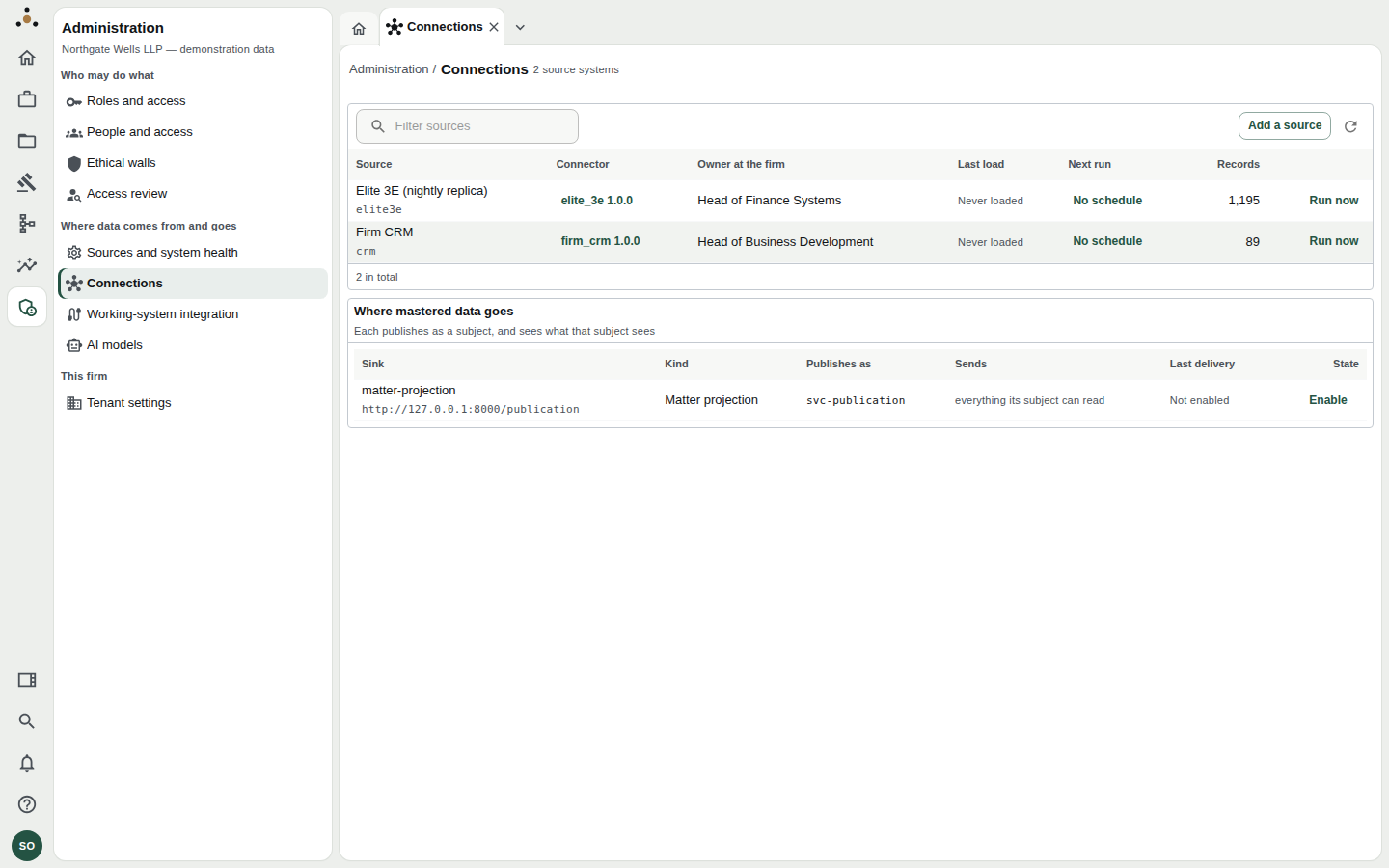Open No schedule for Firm CRM
This screenshot has width=1389, height=868.
click(1107, 241)
